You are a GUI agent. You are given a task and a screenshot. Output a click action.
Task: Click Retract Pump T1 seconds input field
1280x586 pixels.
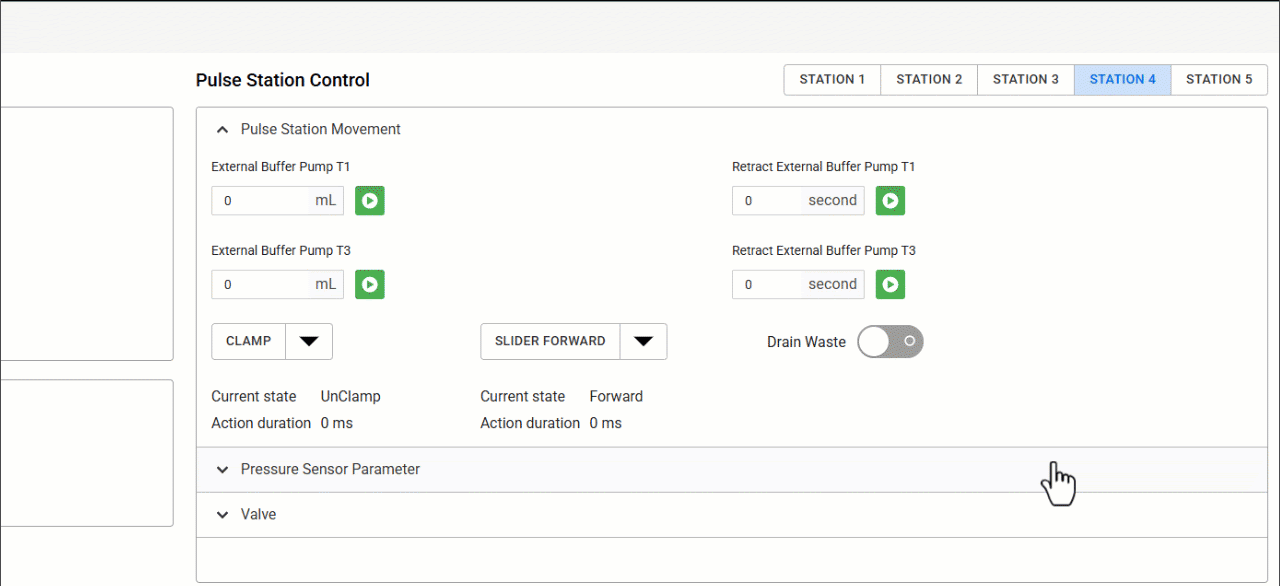[x=770, y=201]
